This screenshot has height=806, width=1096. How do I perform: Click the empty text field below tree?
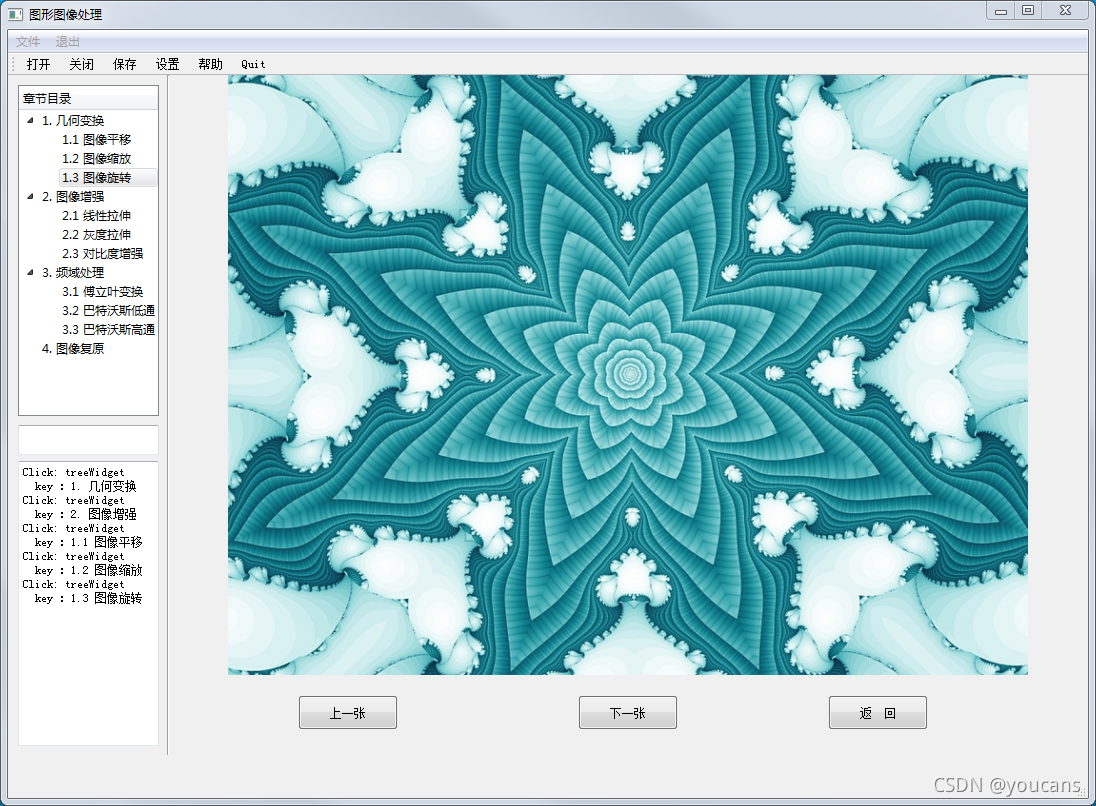[89, 440]
